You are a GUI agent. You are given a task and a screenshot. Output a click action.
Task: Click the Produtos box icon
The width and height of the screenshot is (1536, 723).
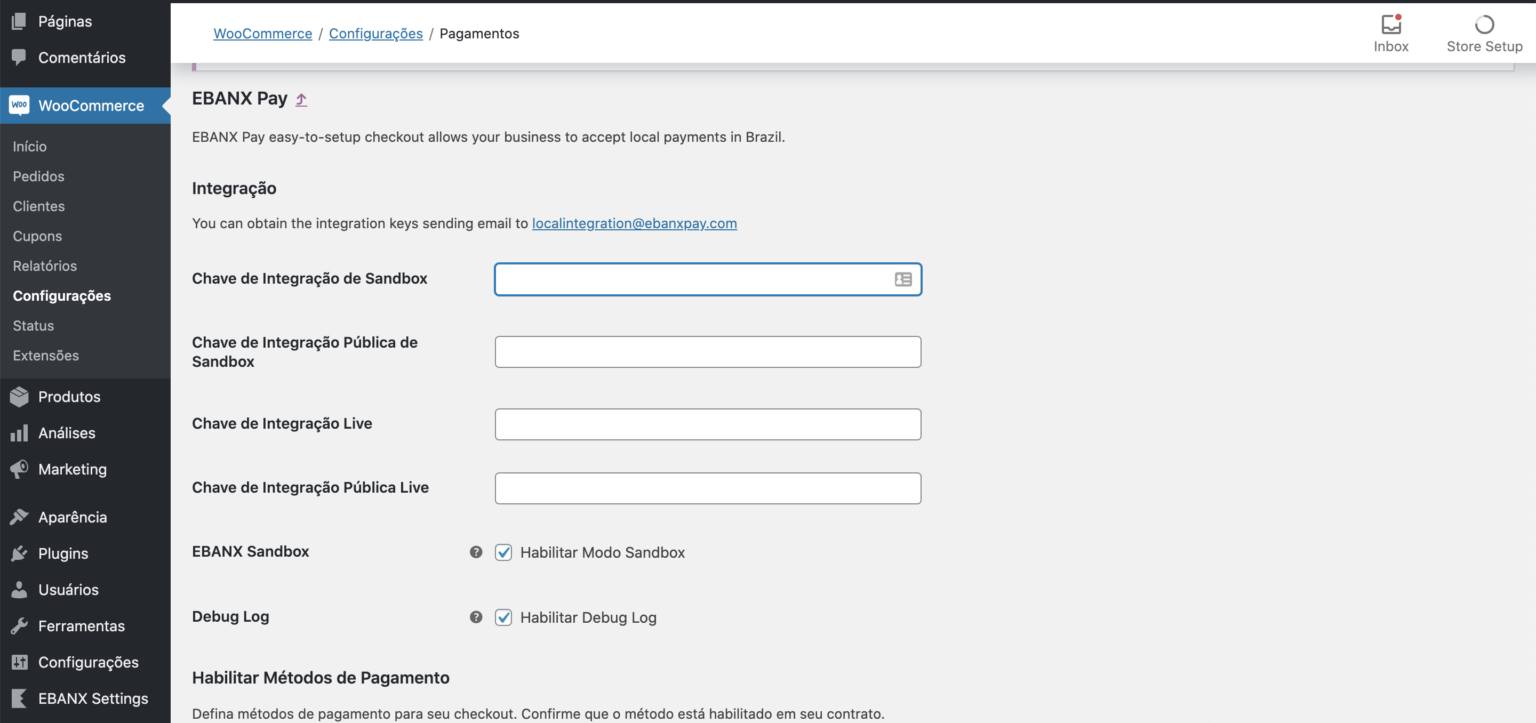tap(19, 397)
